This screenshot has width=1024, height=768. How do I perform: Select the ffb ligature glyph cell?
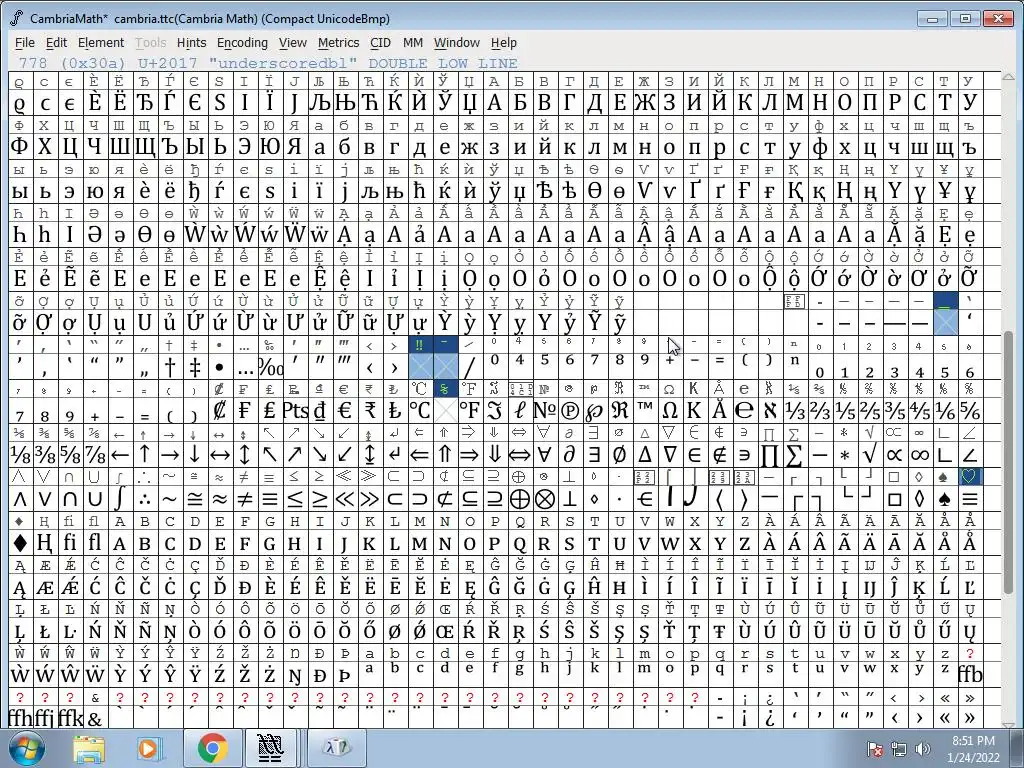click(x=970, y=675)
